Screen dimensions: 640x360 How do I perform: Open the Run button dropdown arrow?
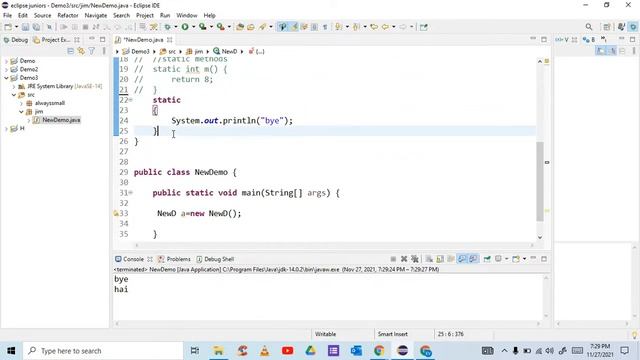tap(193, 27)
